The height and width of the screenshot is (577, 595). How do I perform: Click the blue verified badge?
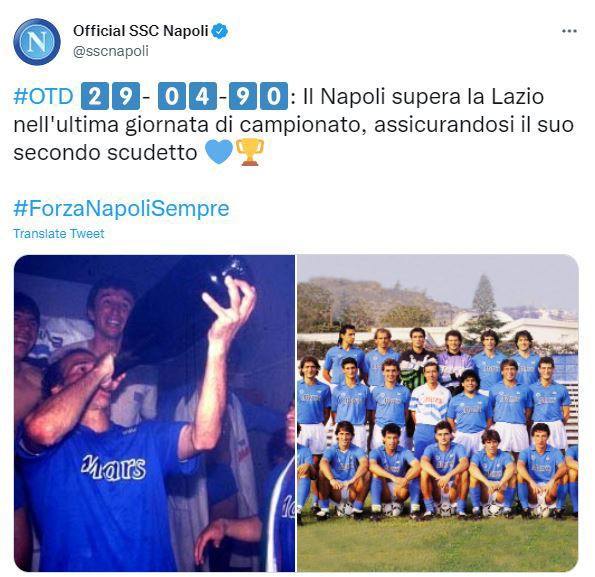tap(219, 31)
